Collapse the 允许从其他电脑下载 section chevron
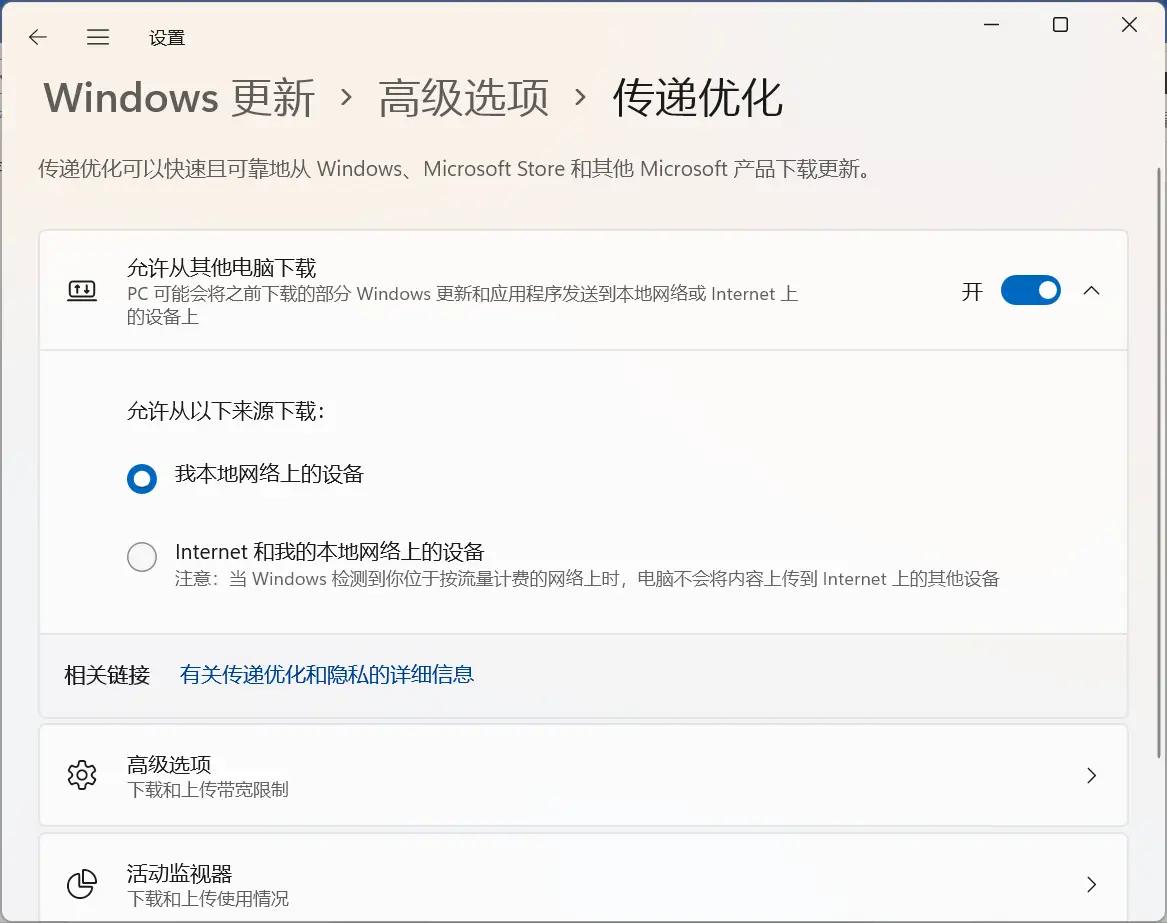Viewport: 1167px width, 923px height. tap(1092, 290)
